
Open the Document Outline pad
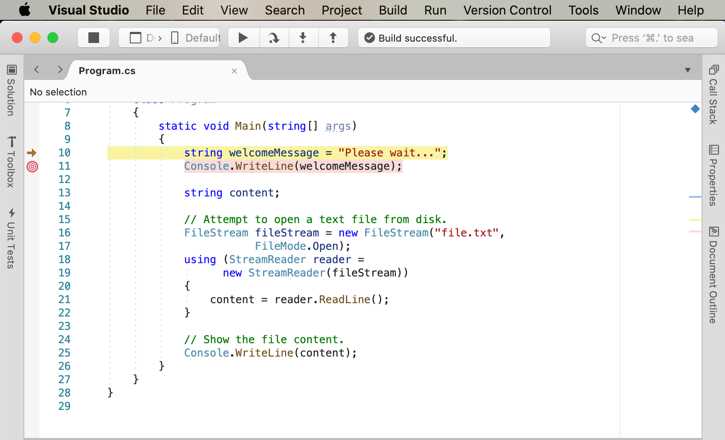pyautogui.click(x=713, y=275)
